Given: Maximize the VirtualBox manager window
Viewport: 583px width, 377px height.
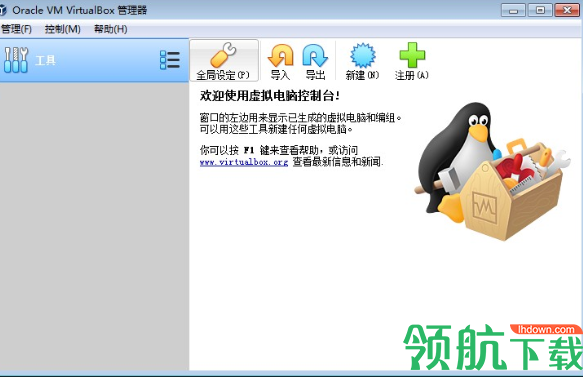Looking at the screenshot, I should click(x=540, y=10).
